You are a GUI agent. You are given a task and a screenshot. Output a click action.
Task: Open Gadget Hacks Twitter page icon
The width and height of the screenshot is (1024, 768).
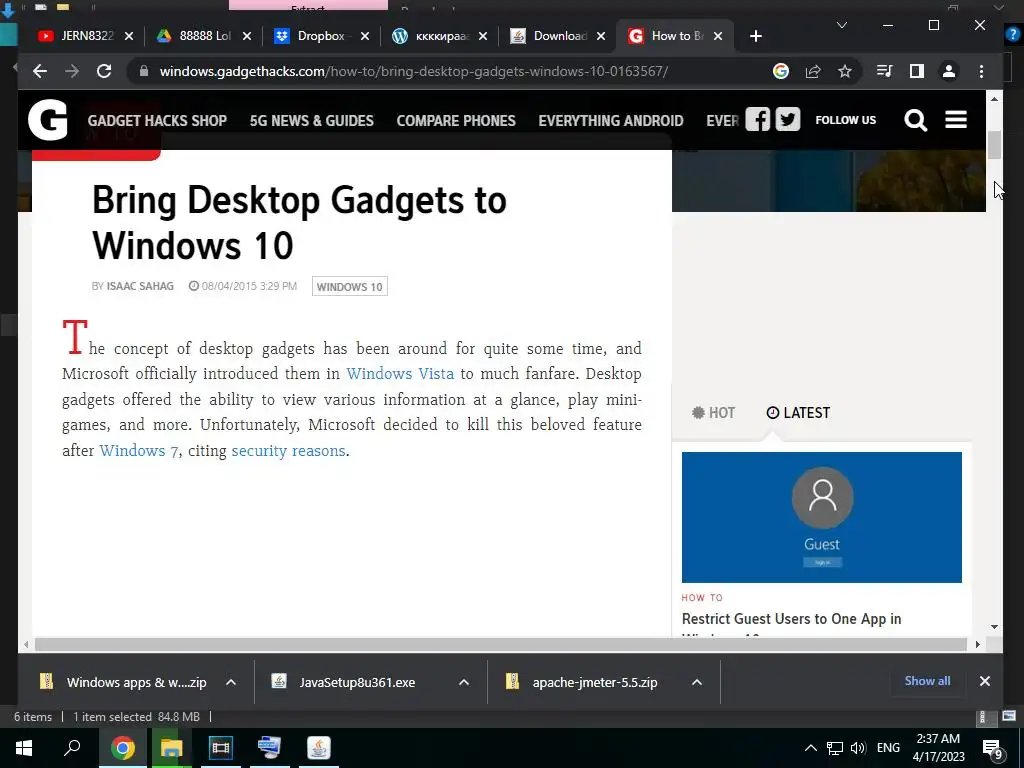tap(788, 120)
